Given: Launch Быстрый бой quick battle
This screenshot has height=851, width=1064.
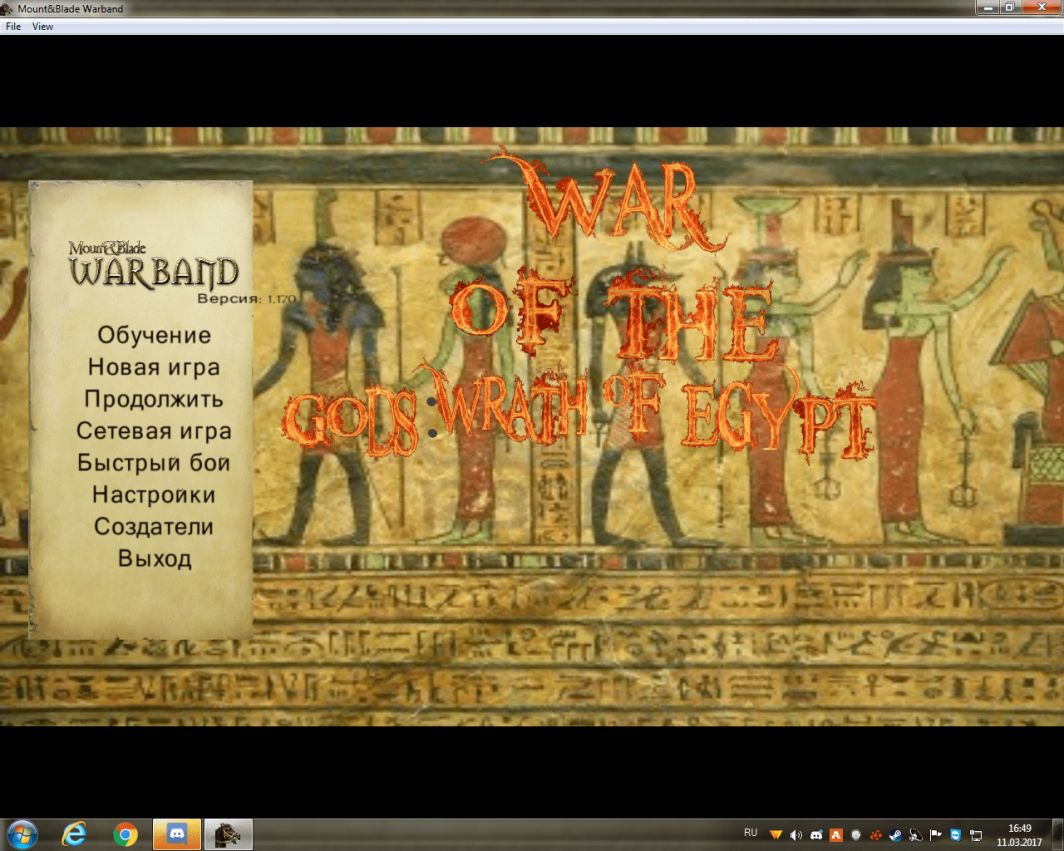Looking at the screenshot, I should (154, 463).
